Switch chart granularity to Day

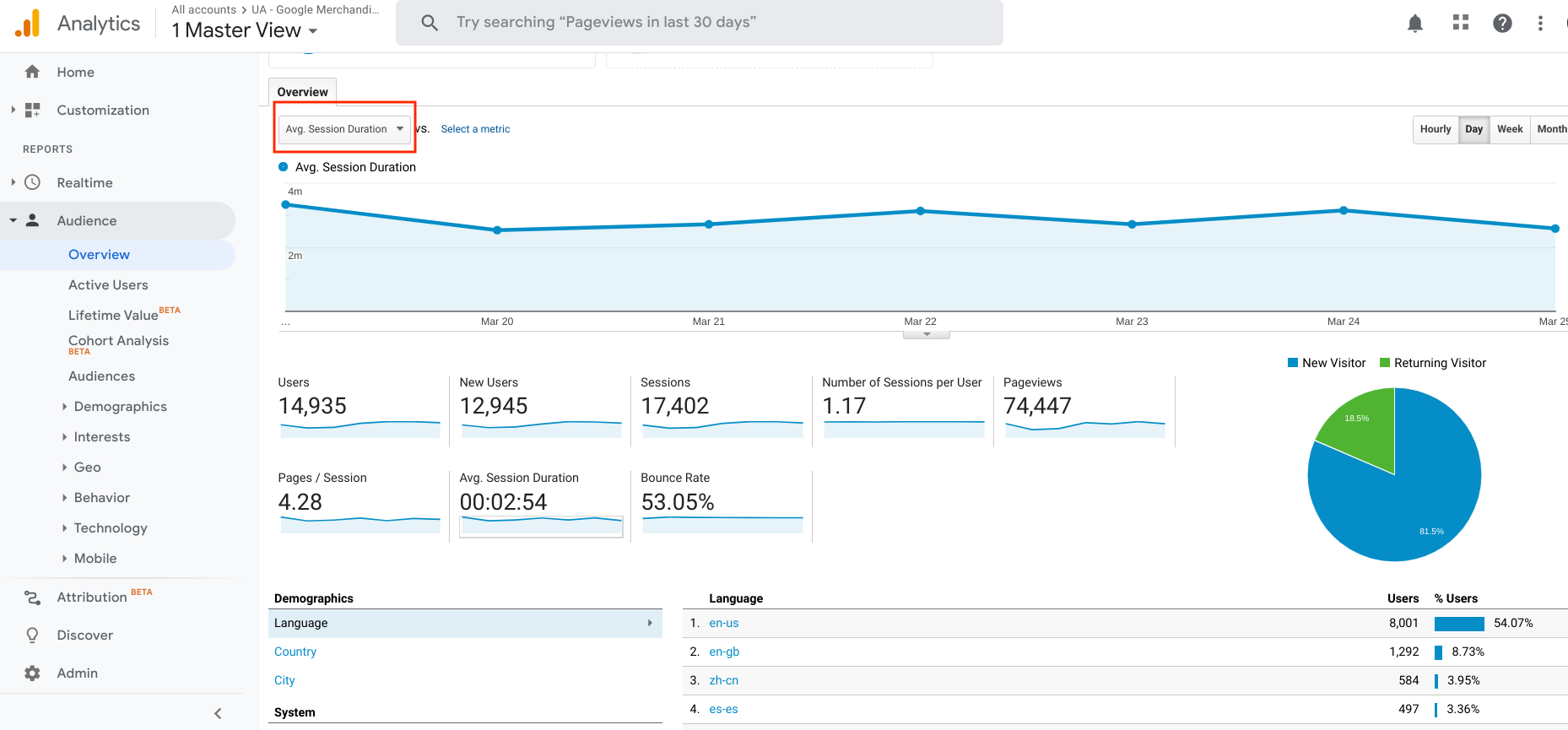click(1473, 129)
